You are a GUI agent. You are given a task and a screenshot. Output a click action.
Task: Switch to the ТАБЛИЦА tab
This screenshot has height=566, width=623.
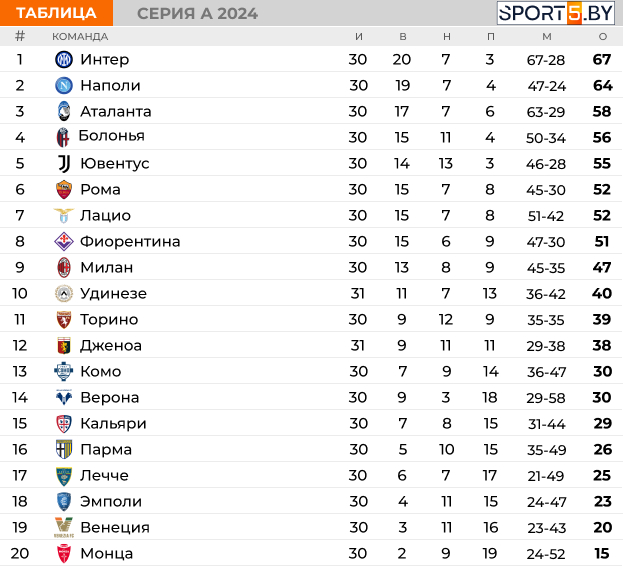[56, 13]
